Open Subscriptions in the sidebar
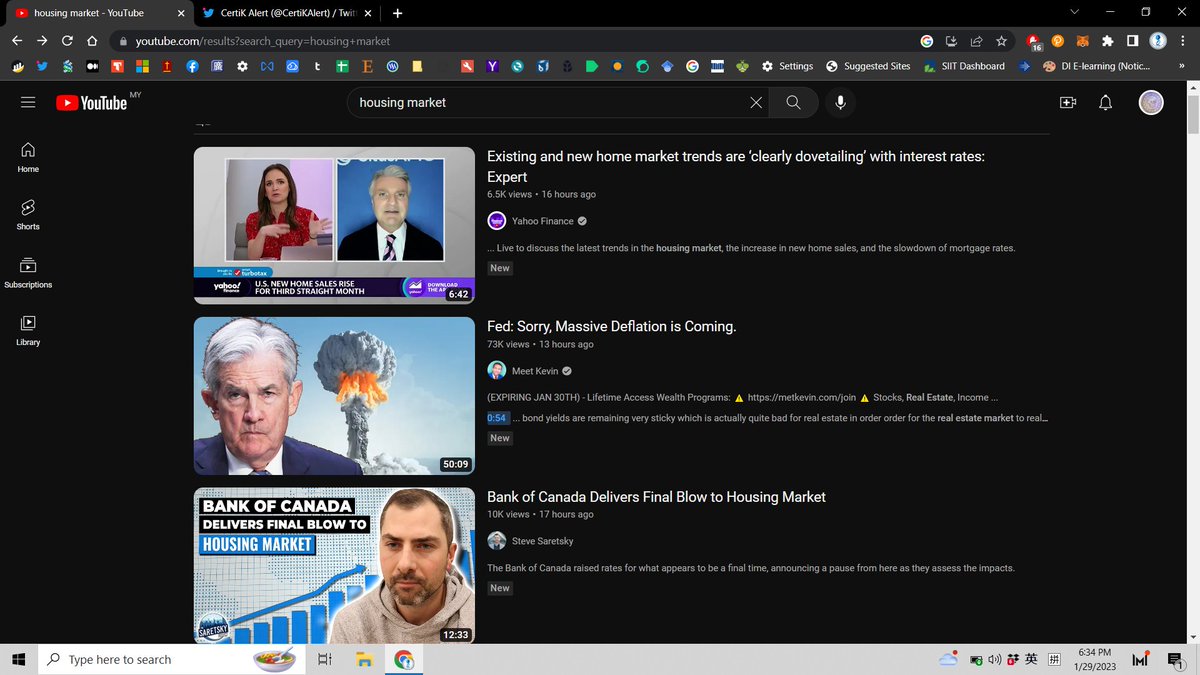Image resolution: width=1200 pixels, height=675 pixels. click(x=28, y=272)
